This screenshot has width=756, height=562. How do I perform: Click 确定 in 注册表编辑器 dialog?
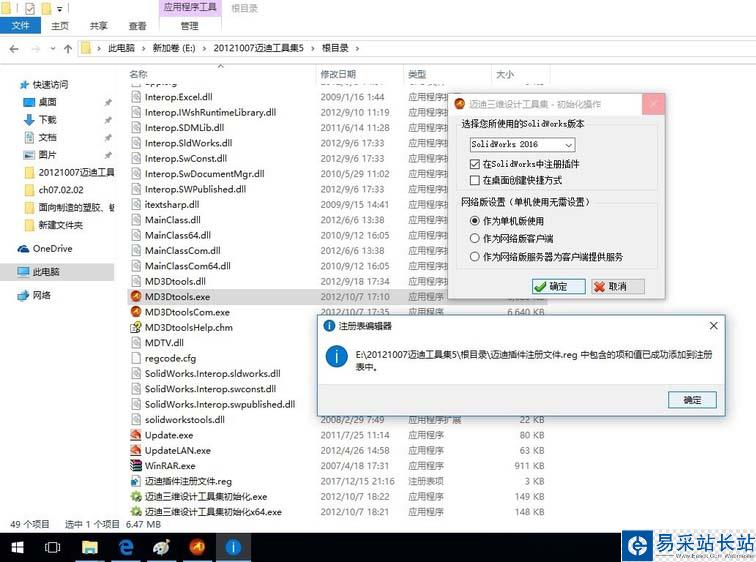pyautogui.click(x=692, y=400)
